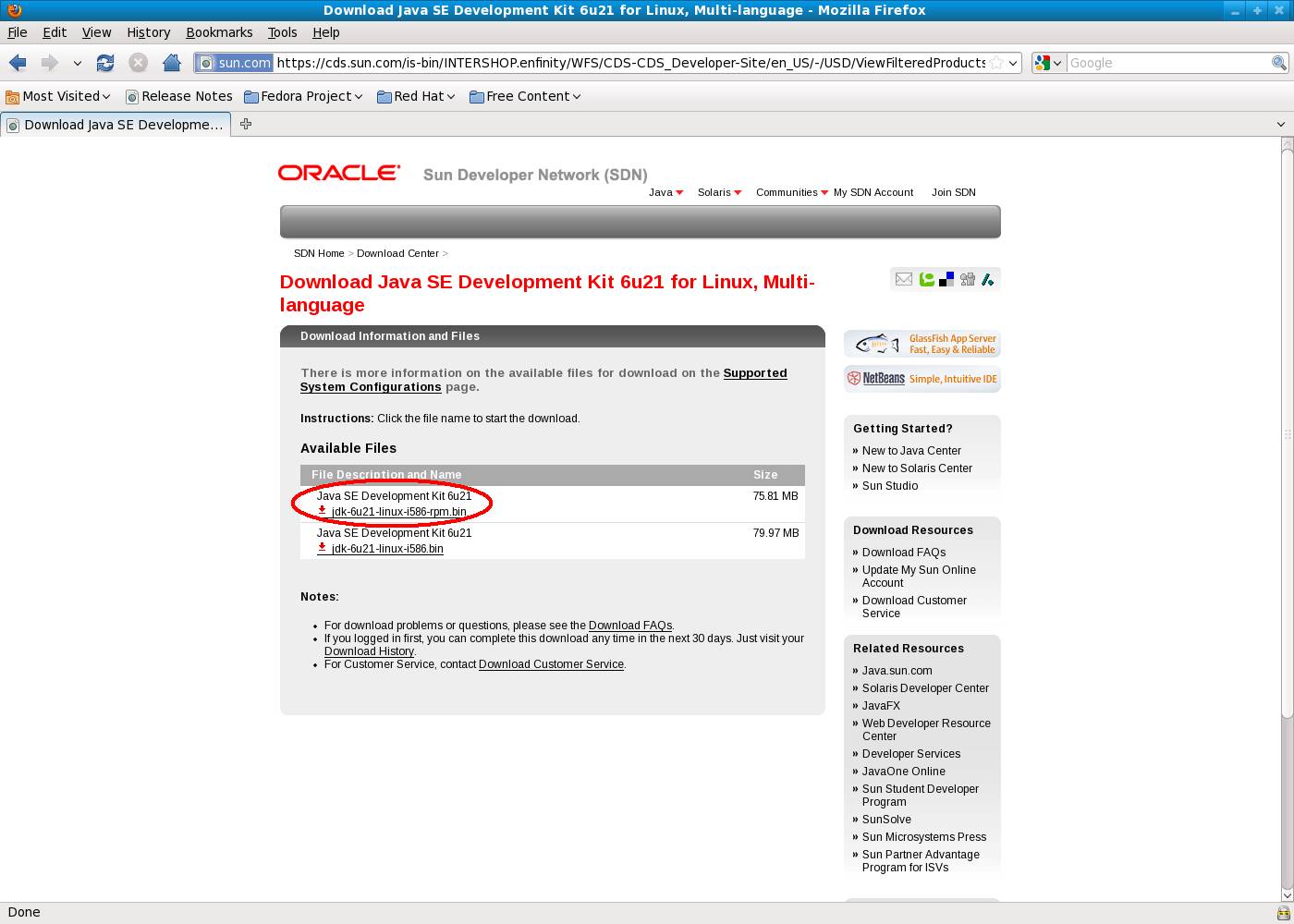The height and width of the screenshot is (924, 1294).
Task: Choose search engine via Google icon dropdown
Action: 1048,63
